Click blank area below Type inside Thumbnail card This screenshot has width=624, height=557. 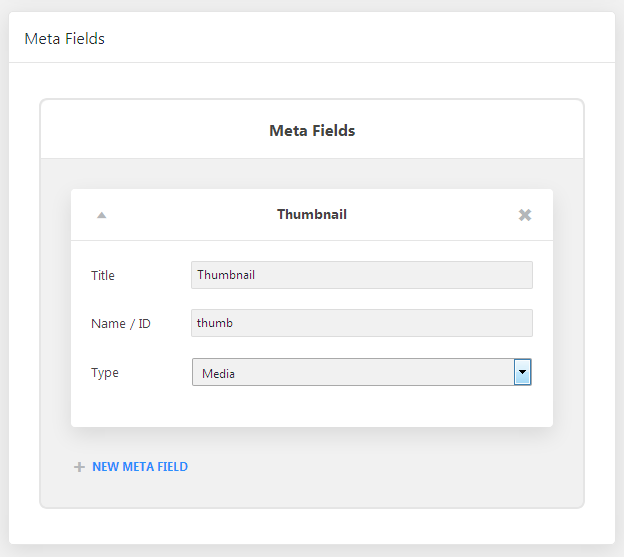click(x=312, y=407)
